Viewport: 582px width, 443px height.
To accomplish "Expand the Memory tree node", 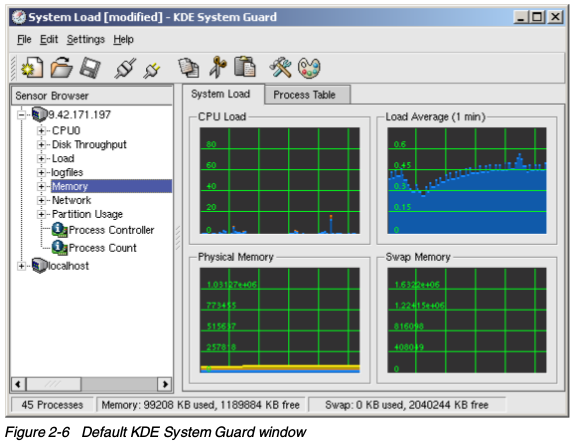I will (x=42, y=186).
